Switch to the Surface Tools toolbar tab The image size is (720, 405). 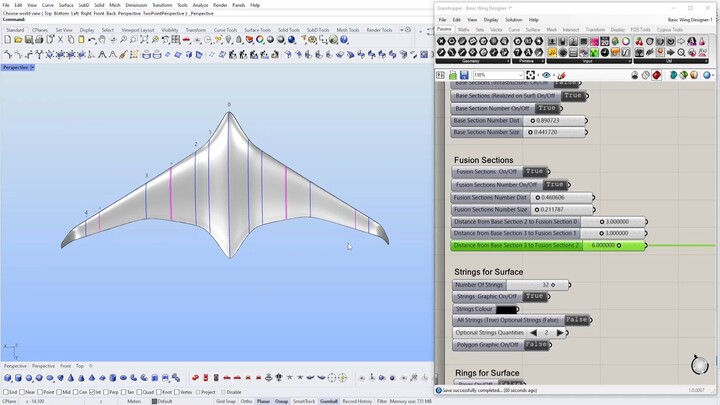pos(257,30)
